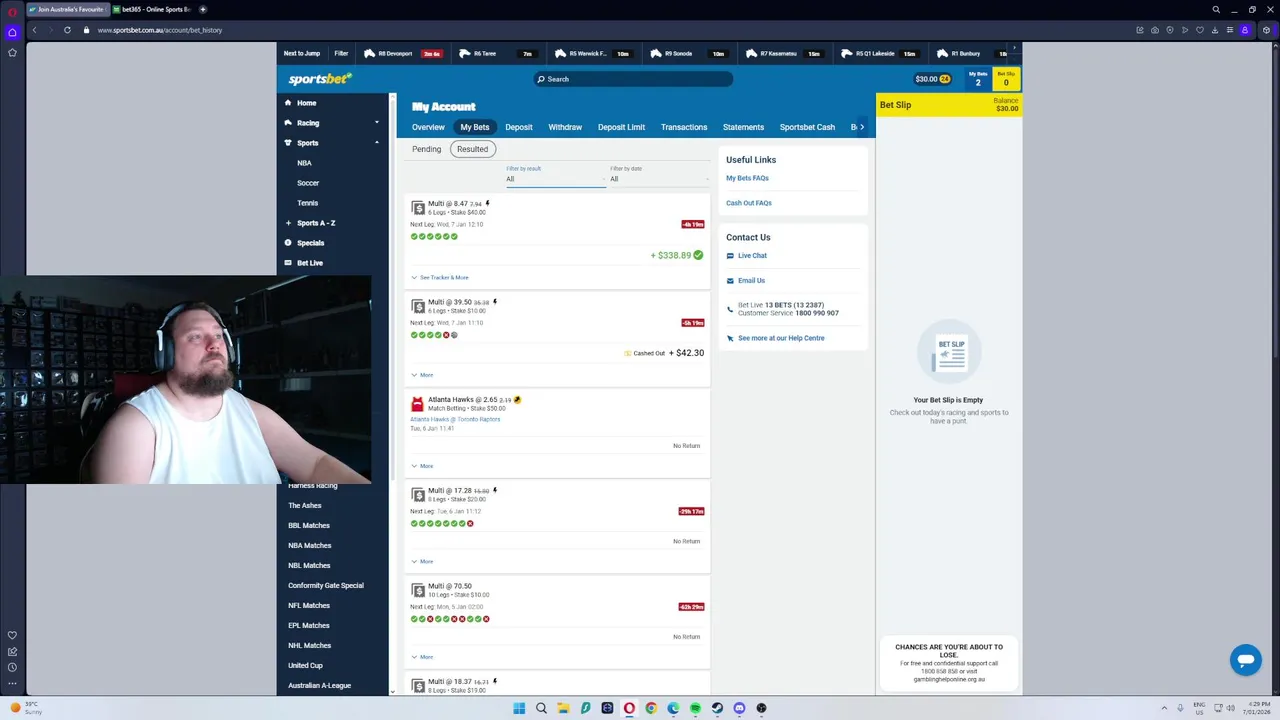Viewport: 1280px width, 720px height.
Task: Click the $30.00 balance badge in header
Action: pyautogui.click(x=932, y=79)
